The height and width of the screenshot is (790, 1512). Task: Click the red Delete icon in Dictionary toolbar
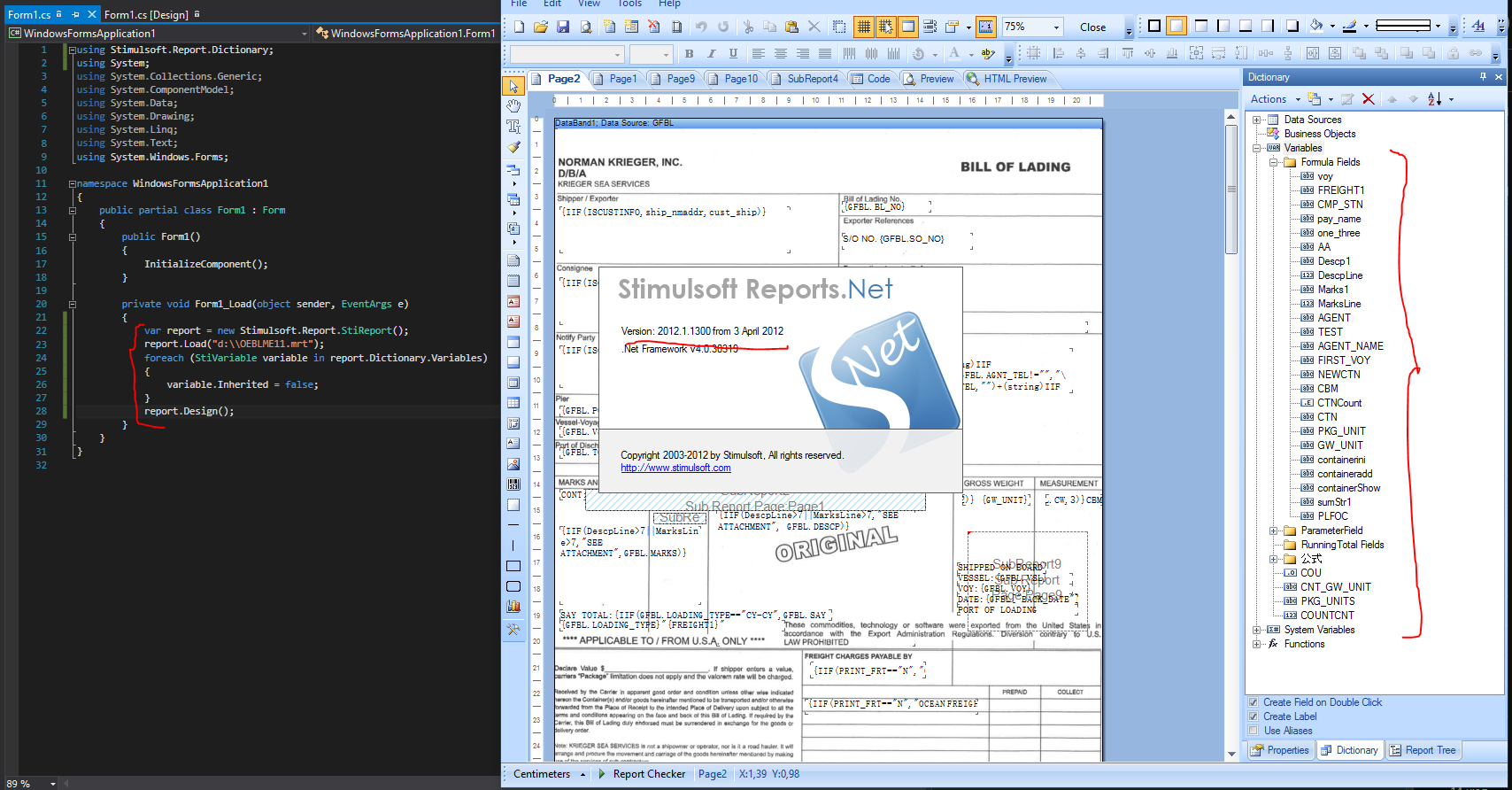1369,99
